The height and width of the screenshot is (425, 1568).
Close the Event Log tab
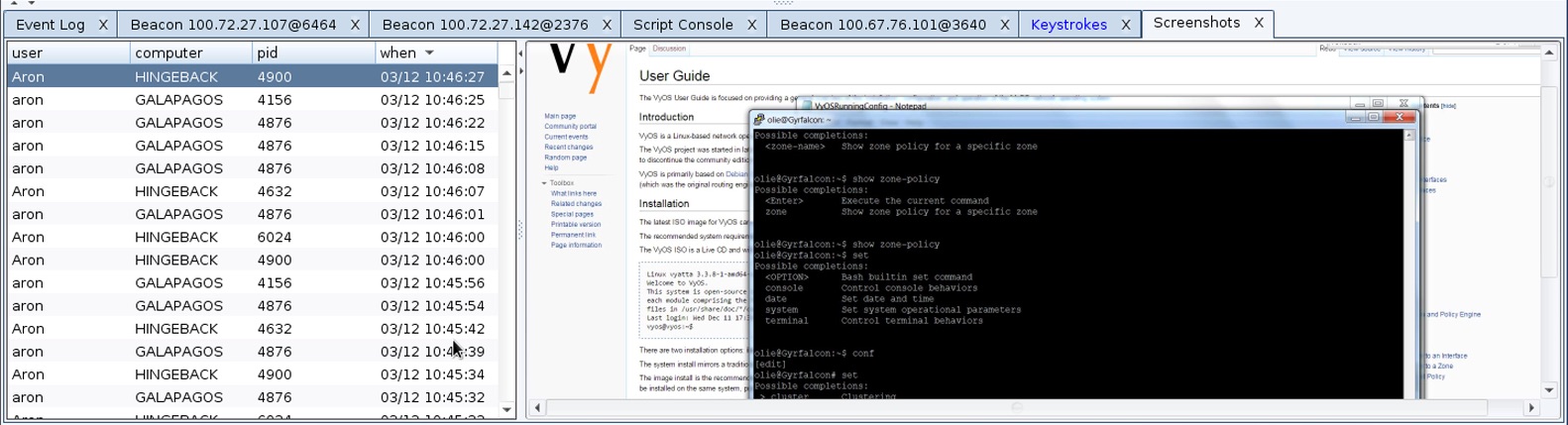[x=103, y=25]
